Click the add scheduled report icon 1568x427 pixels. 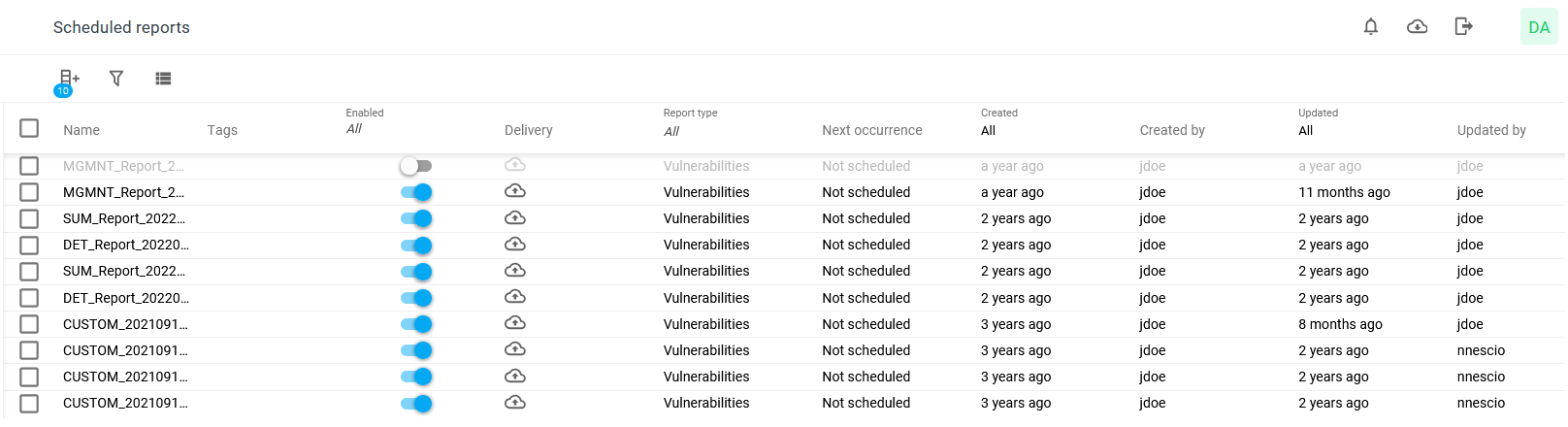point(69,78)
